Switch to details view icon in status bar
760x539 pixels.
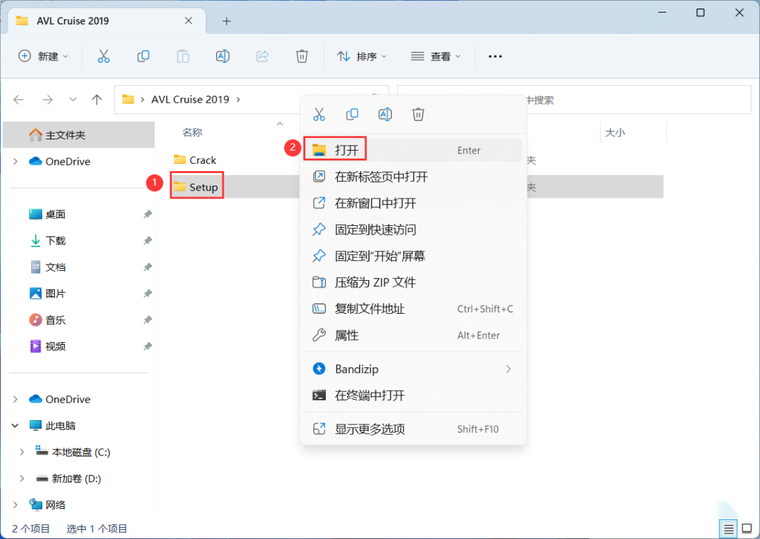[728, 528]
